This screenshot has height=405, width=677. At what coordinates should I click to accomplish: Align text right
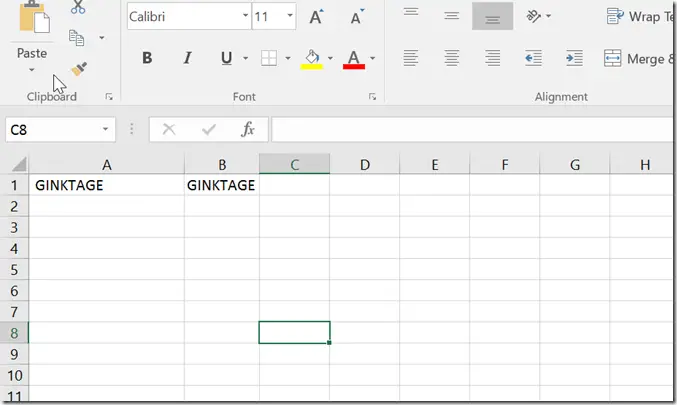pos(493,58)
